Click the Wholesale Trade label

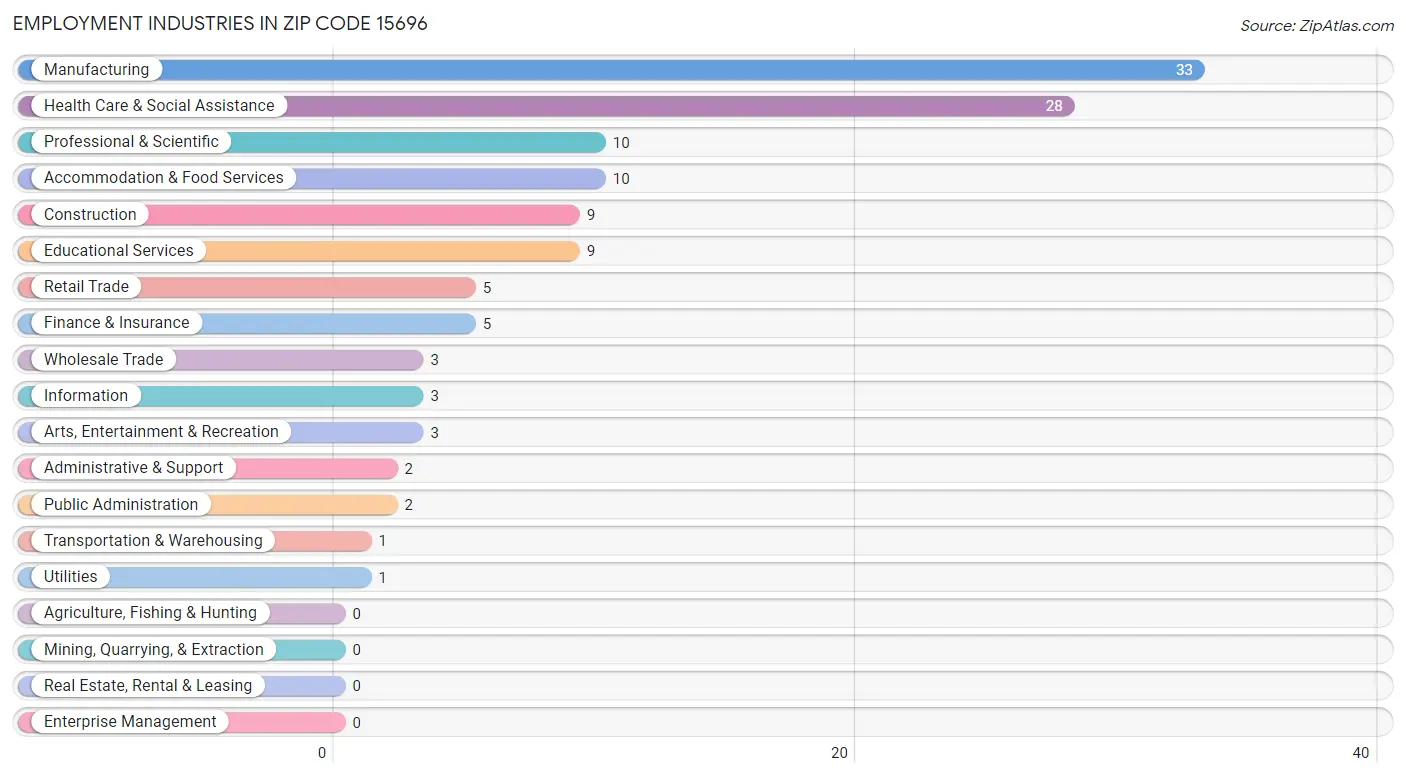(103, 360)
